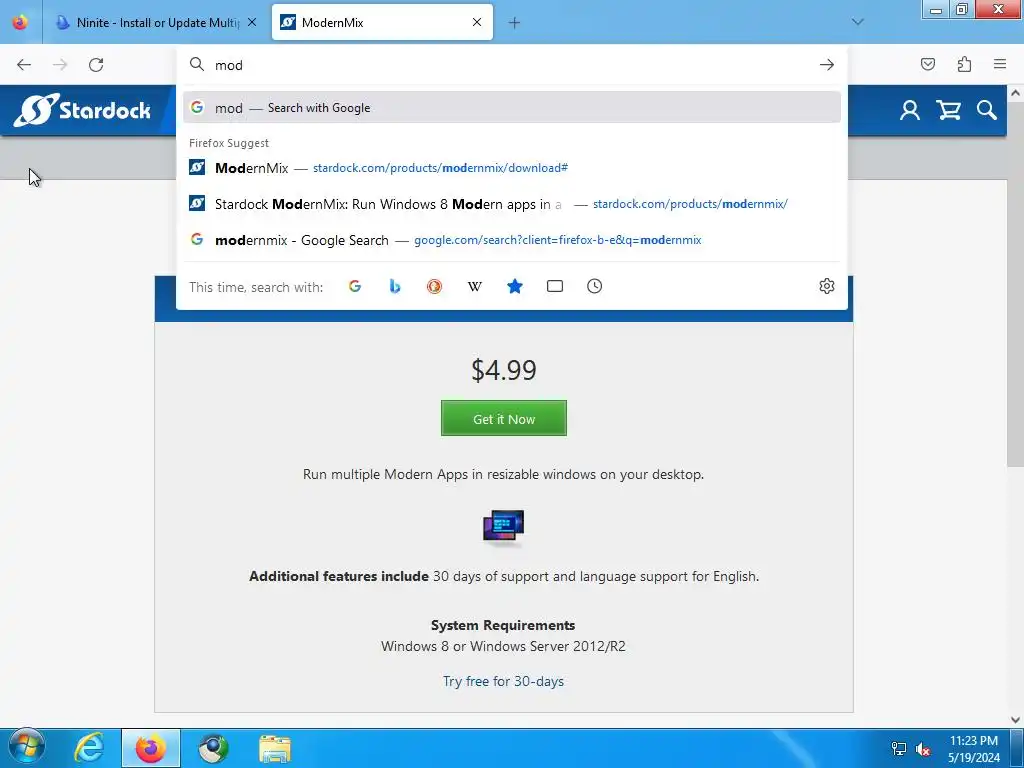Viewport: 1024px width, 768px height.
Task: Open search settings gear in the dropdown
Action: point(827,286)
